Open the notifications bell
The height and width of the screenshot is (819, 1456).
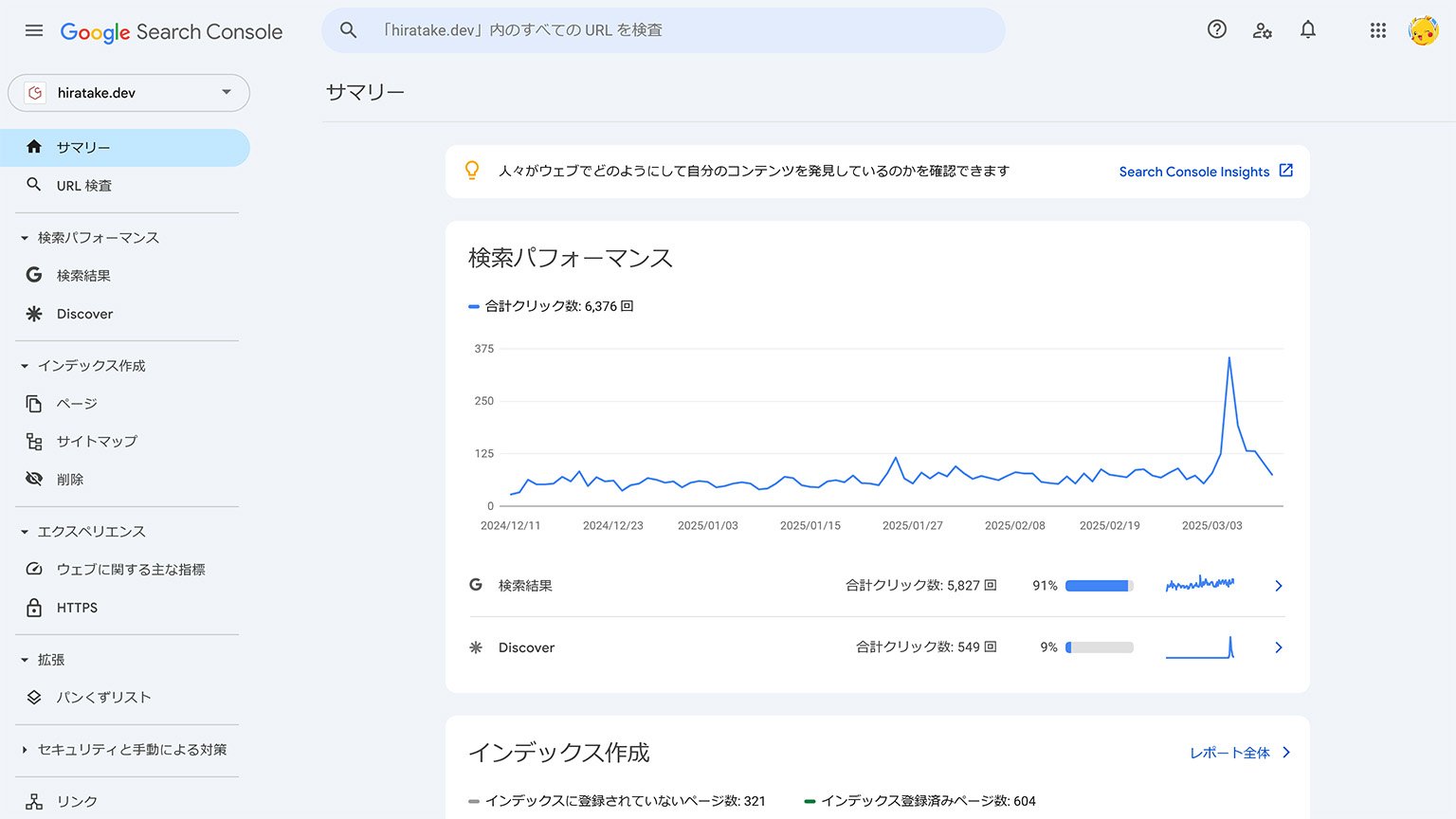click(1308, 29)
